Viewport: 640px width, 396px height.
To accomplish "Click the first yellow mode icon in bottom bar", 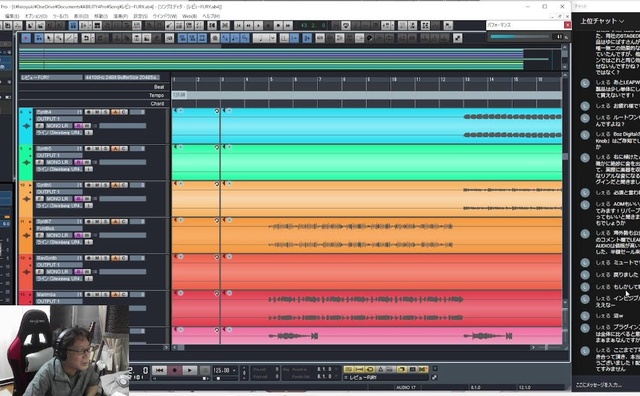I will click(349, 369).
